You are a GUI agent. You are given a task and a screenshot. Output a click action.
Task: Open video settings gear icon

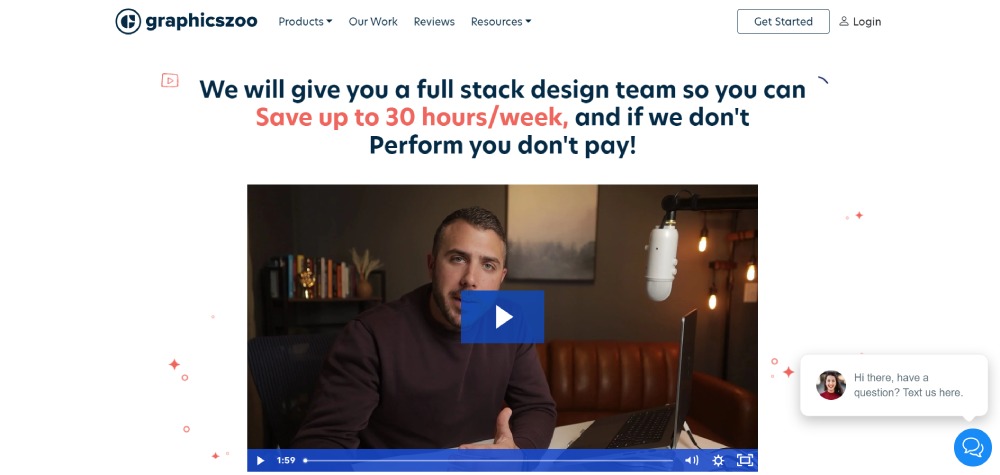[718, 460]
